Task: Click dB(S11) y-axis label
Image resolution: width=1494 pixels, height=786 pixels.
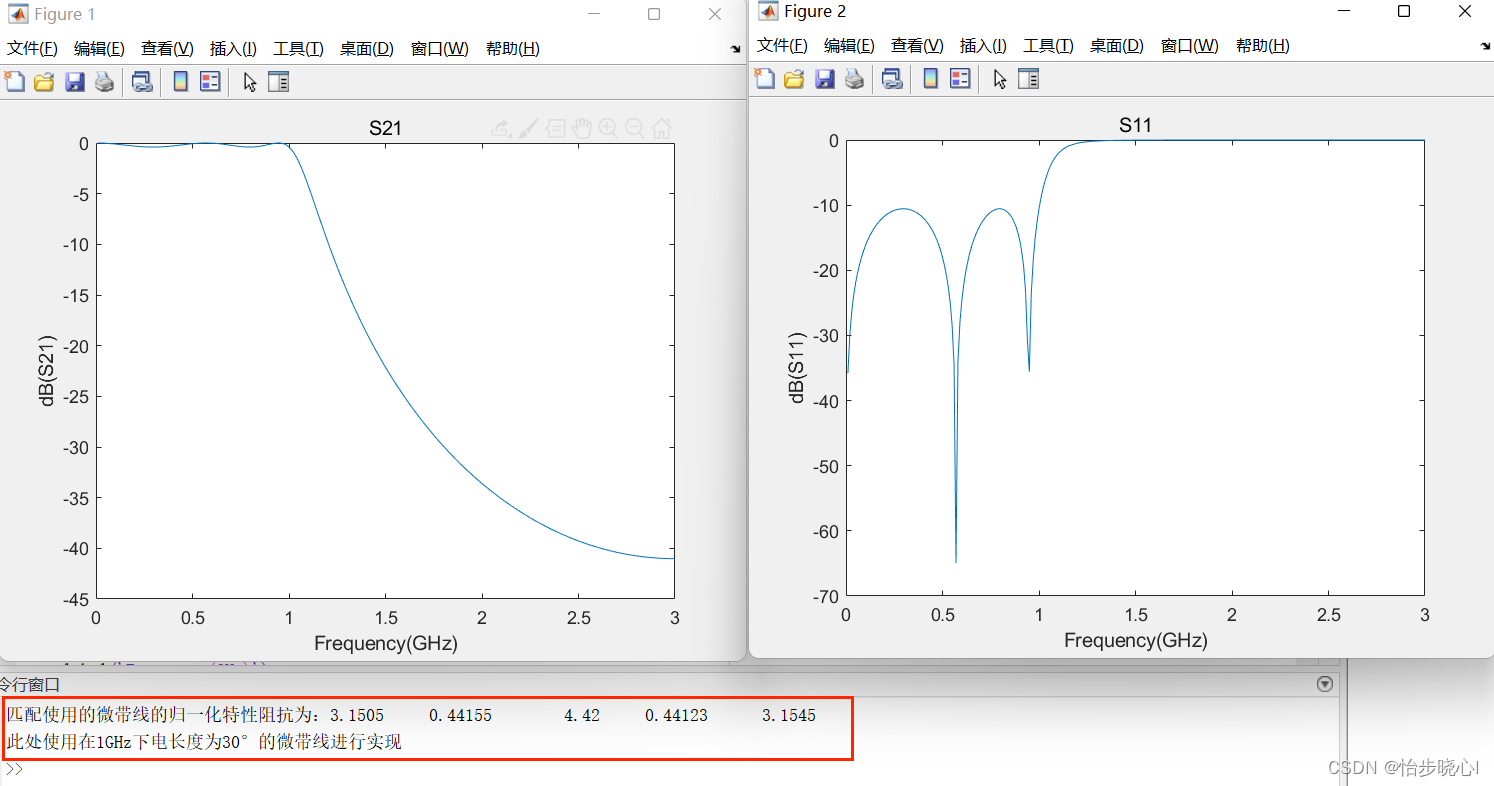Action: click(x=796, y=367)
